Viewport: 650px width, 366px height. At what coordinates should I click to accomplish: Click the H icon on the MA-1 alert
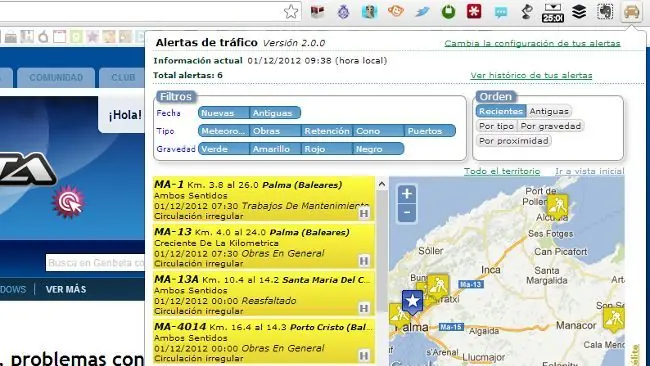364,213
